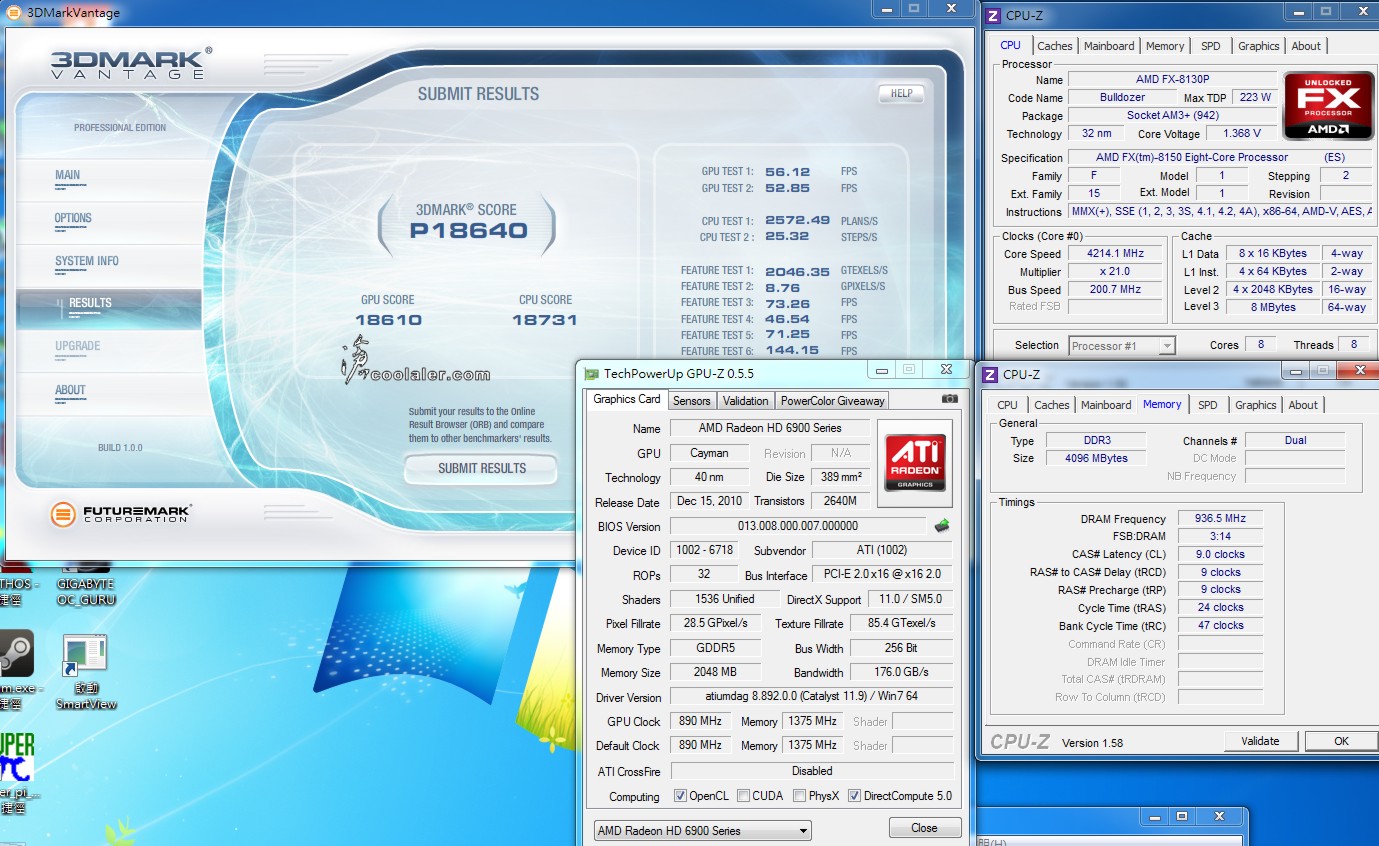Switch to the Sensors tab in GPU-Z

click(691, 400)
